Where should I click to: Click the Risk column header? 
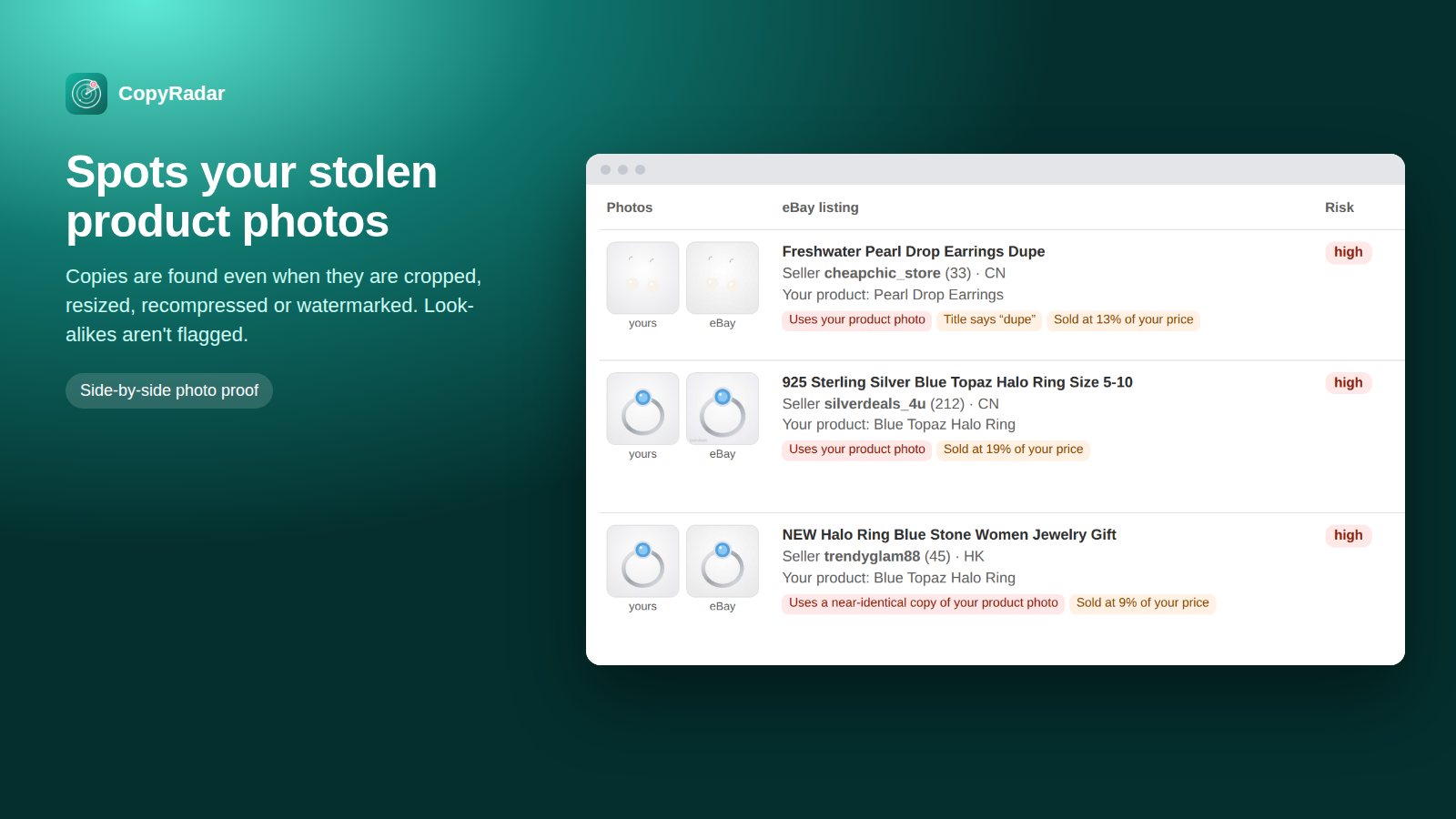[1340, 207]
